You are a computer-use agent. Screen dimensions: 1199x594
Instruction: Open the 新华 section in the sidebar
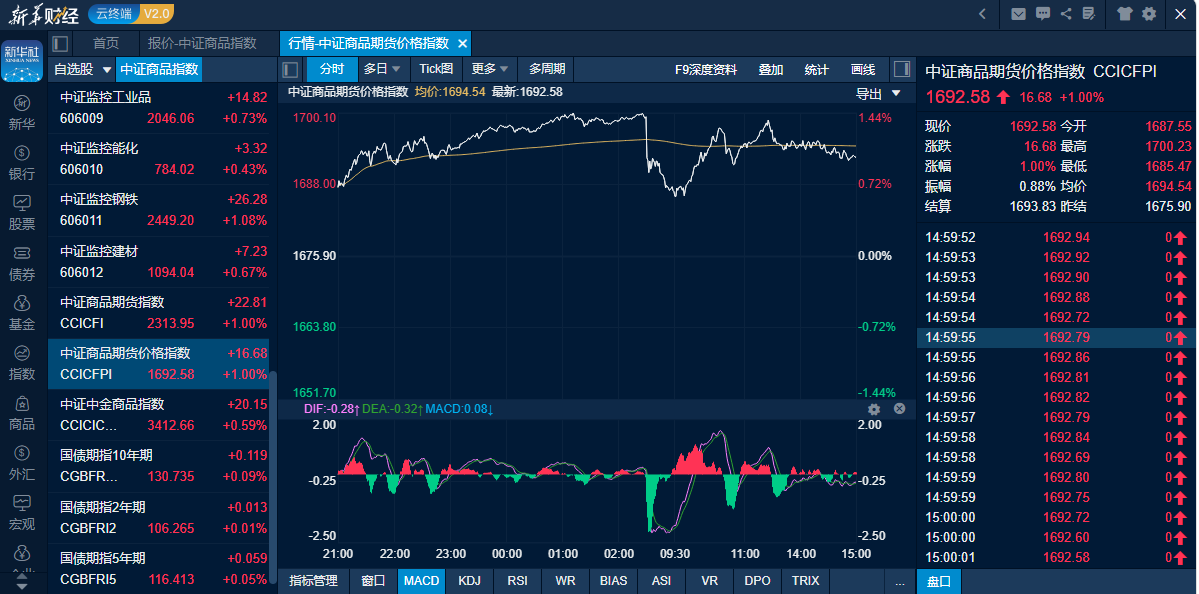click(22, 113)
